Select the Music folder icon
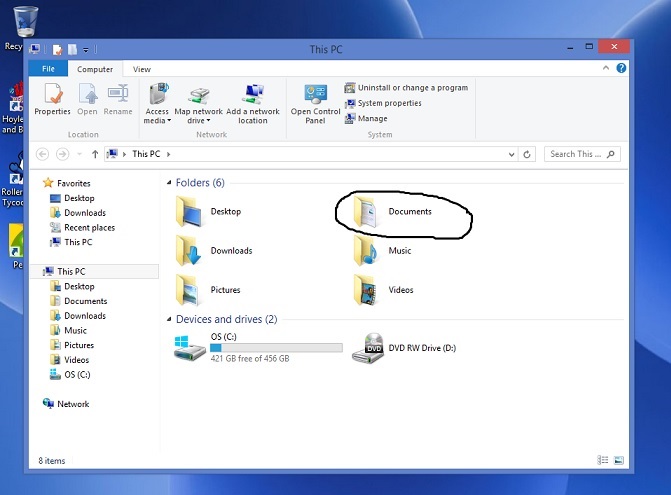The height and width of the screenshot is (495, 671). click(x=366, y=251)
